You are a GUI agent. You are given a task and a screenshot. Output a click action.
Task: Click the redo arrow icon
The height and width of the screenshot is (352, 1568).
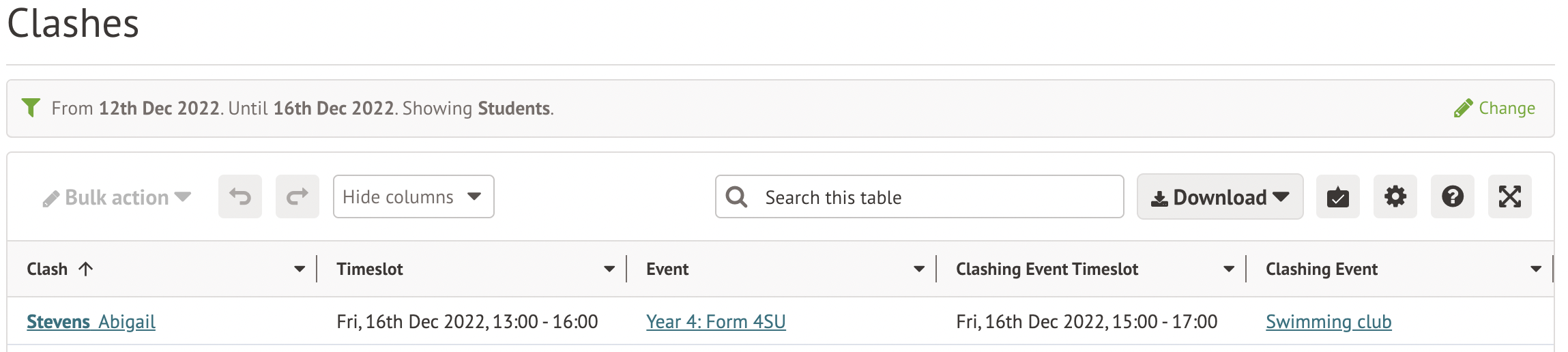(297, 197)
